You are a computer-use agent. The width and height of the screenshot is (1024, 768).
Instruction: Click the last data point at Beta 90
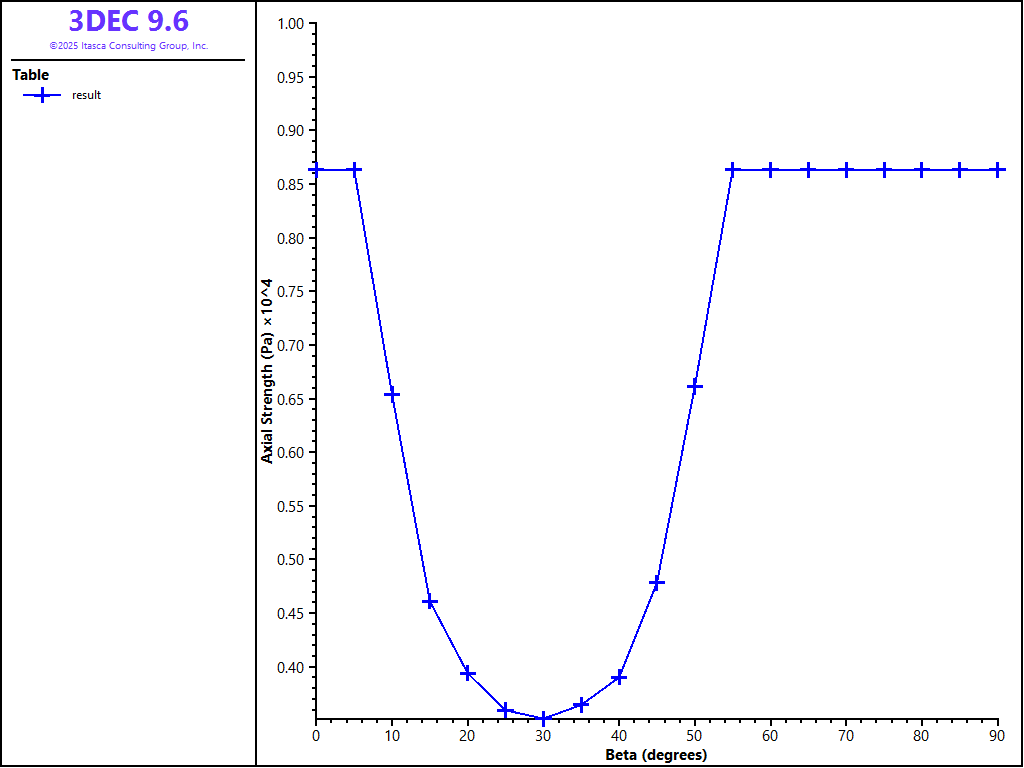click(x=997, y=170)
